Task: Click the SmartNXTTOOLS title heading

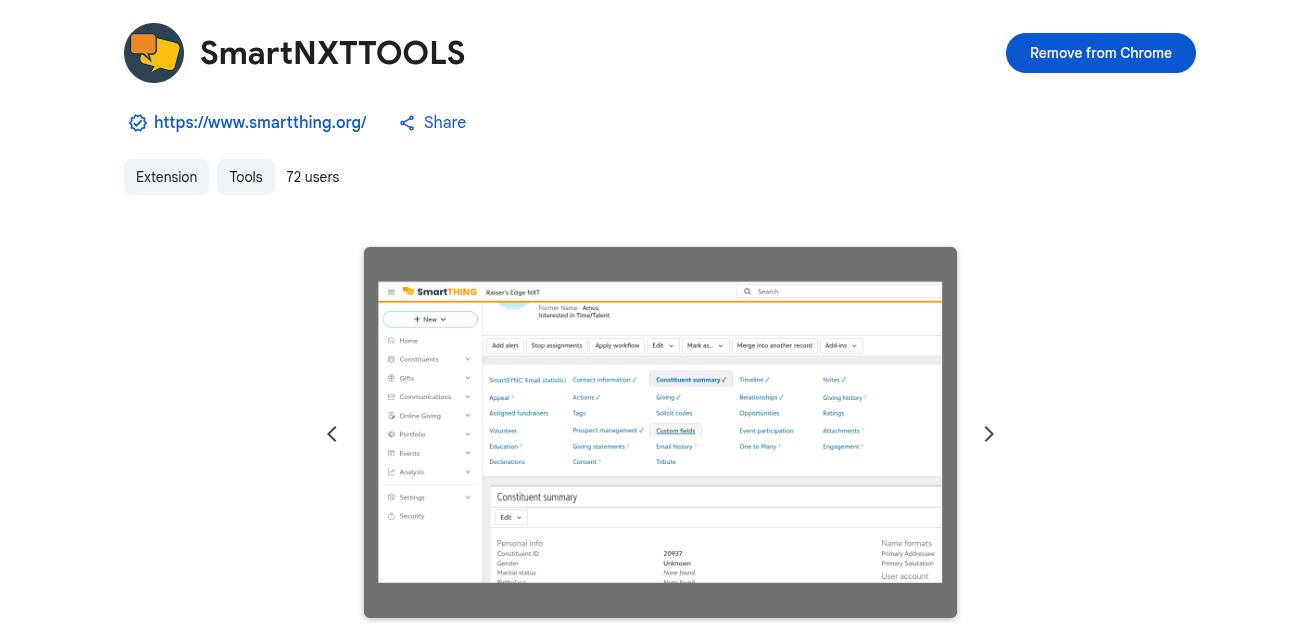Action: coord(333,53)
